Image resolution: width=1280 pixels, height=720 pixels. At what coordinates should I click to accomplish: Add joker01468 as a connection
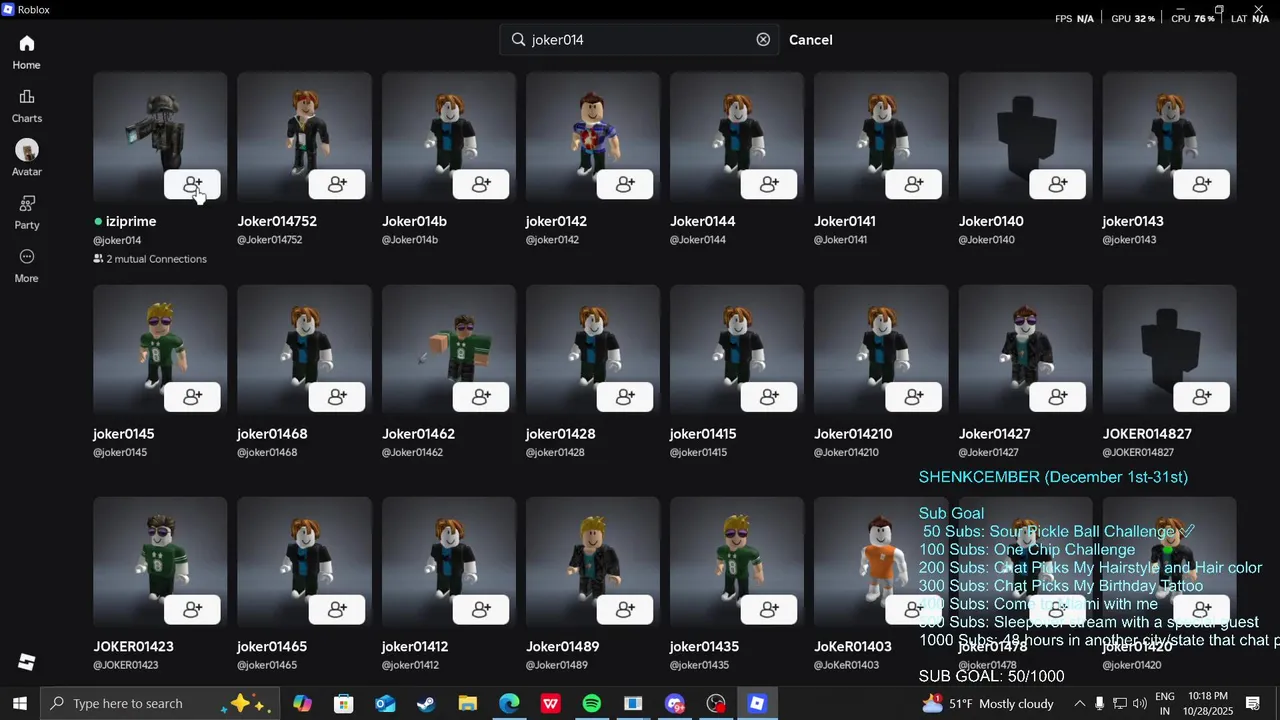(x=337, y=398)
